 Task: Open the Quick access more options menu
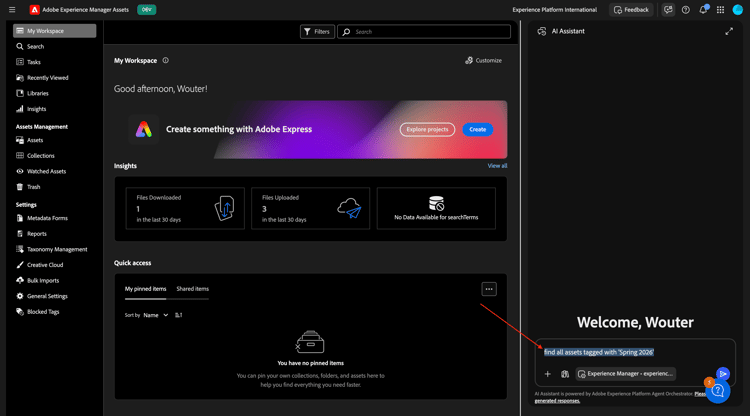488,289
